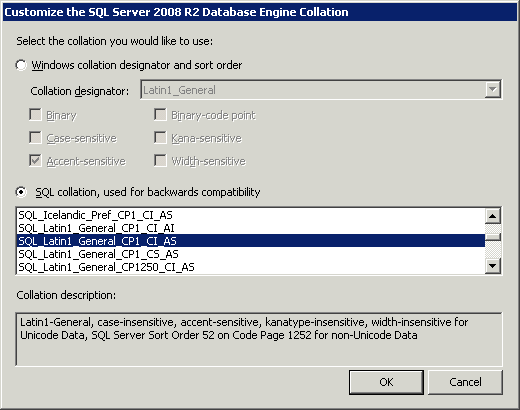This screenshot has width=520, height=410.
Task: Click the collation list scrollbar thumb
Action: [x=493, y=237]
